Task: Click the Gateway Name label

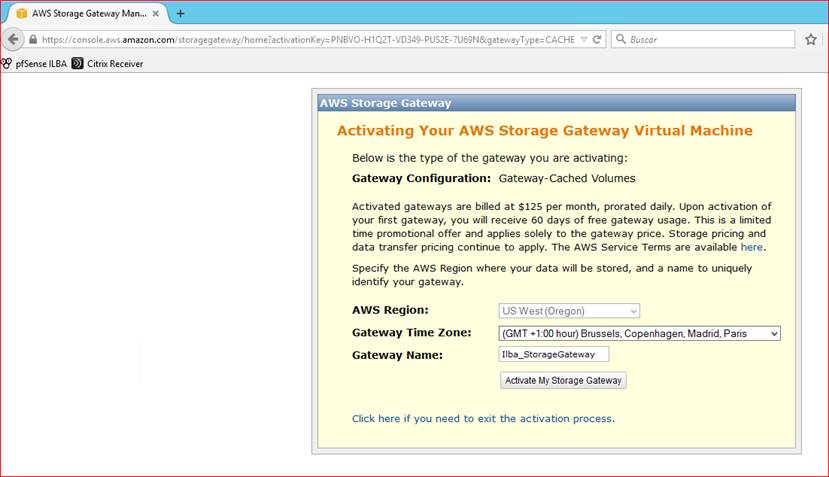Action: (397, 355)
